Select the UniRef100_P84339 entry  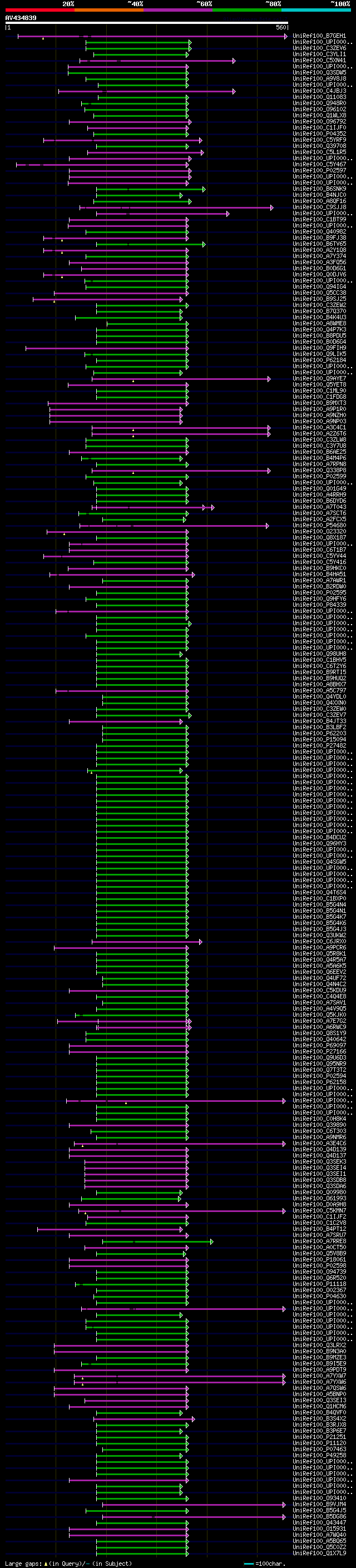pos(319,605)
